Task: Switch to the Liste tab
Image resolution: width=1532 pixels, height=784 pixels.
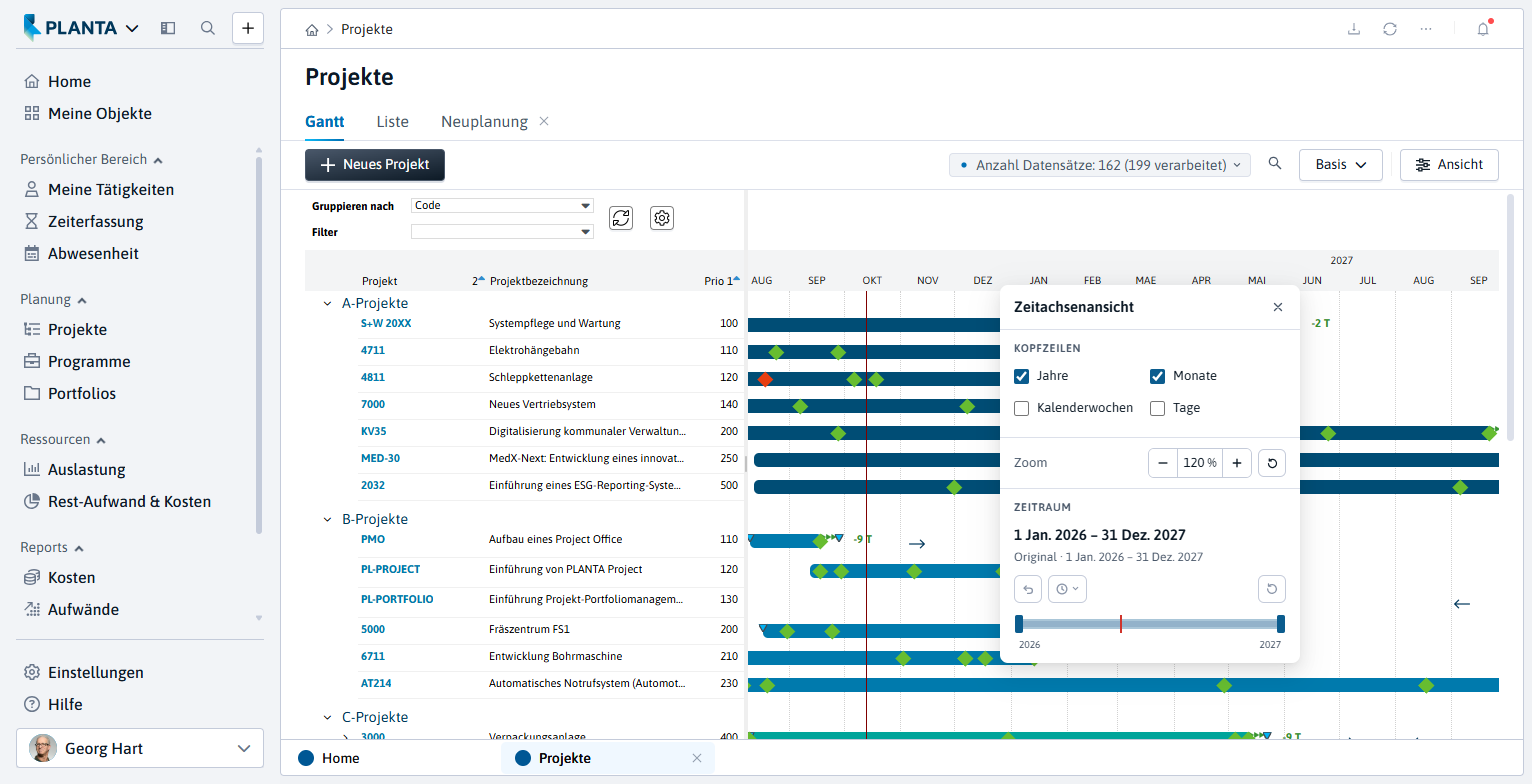Action: click(x=392, y=121)
